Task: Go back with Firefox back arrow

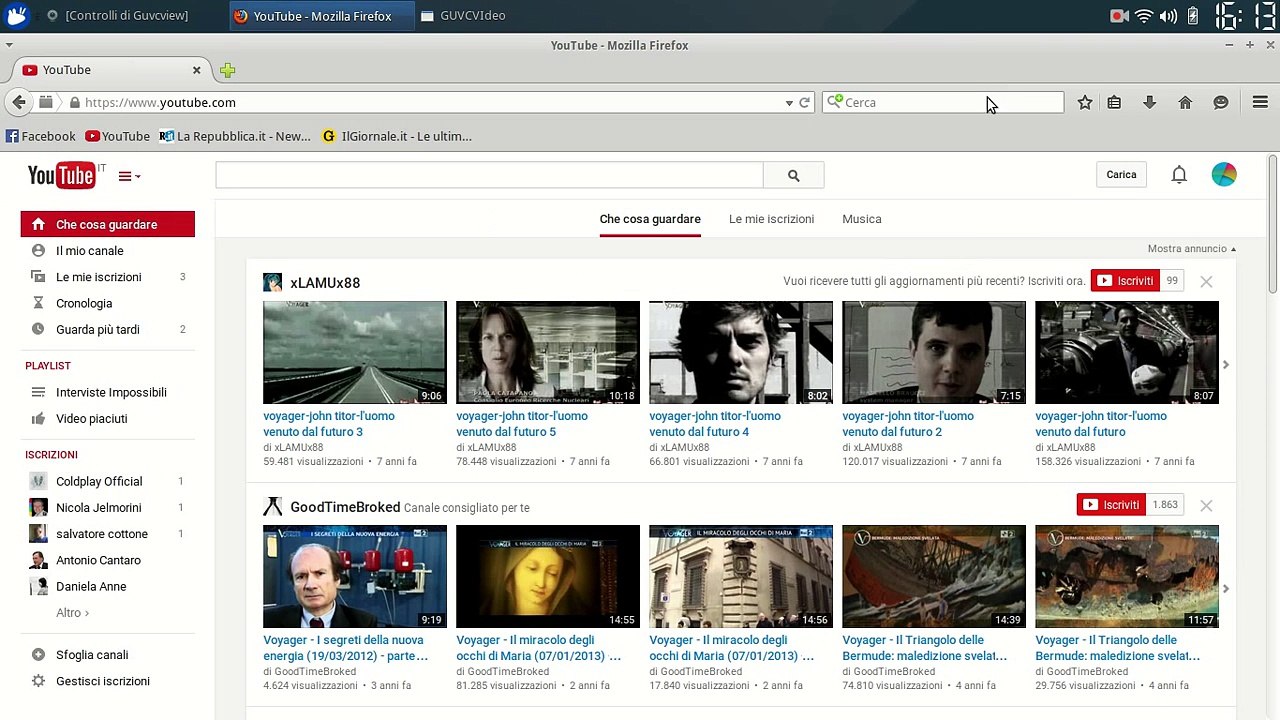Action: click(x=18, y=102)
